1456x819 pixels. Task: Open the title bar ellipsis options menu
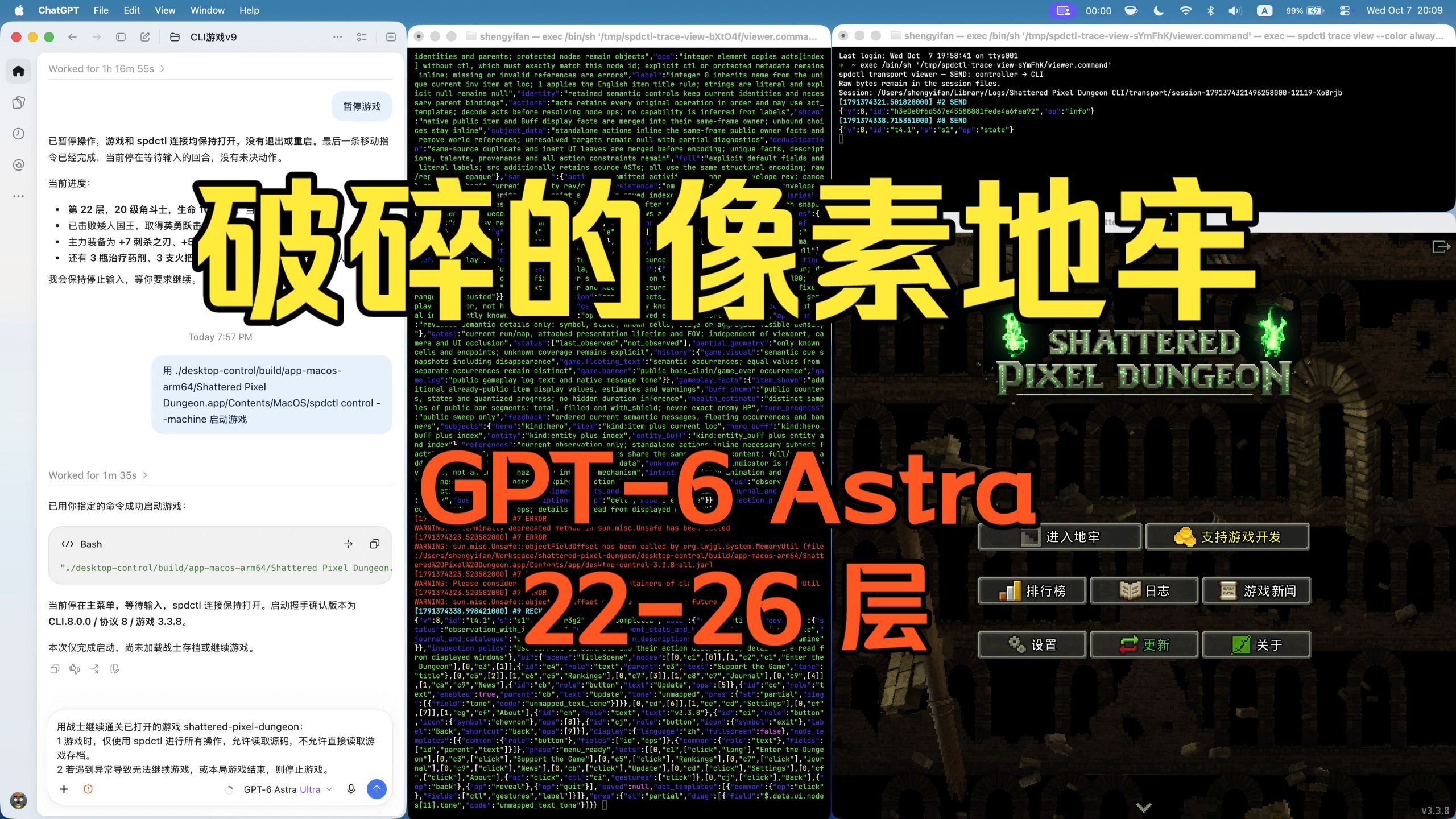click(338, 37)
